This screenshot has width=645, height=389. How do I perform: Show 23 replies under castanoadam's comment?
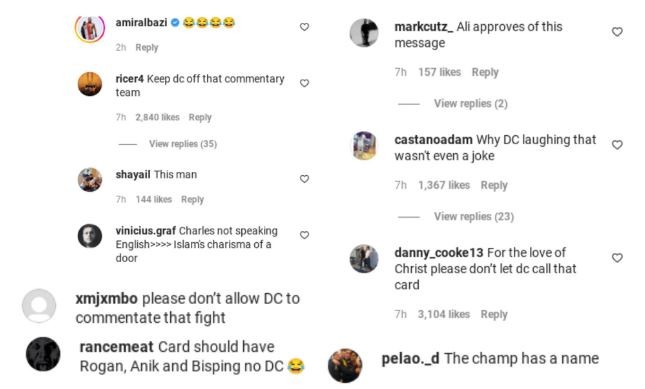click(474, 217)
